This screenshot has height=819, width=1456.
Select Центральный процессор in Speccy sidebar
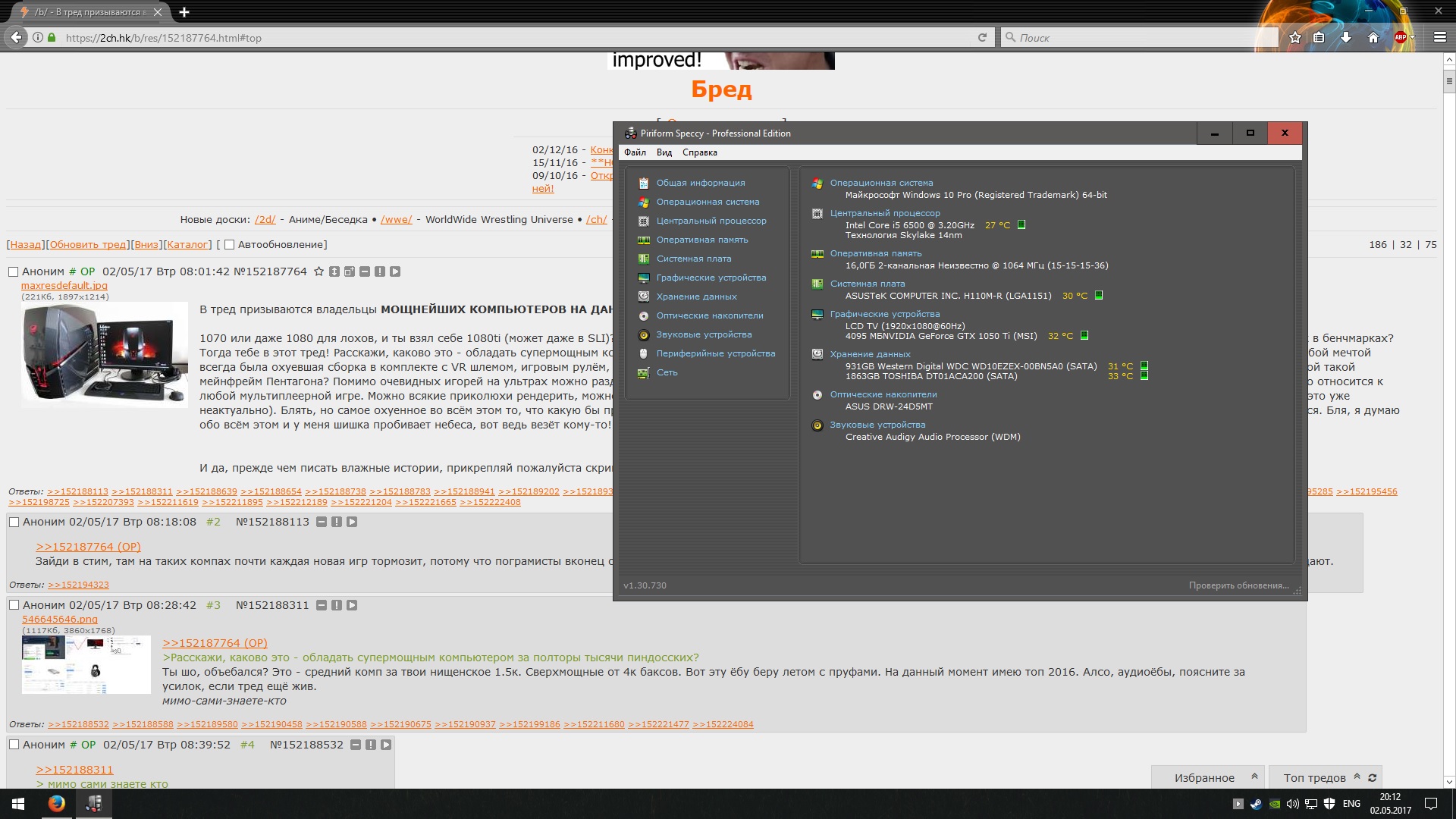click(x=711, y=221)
